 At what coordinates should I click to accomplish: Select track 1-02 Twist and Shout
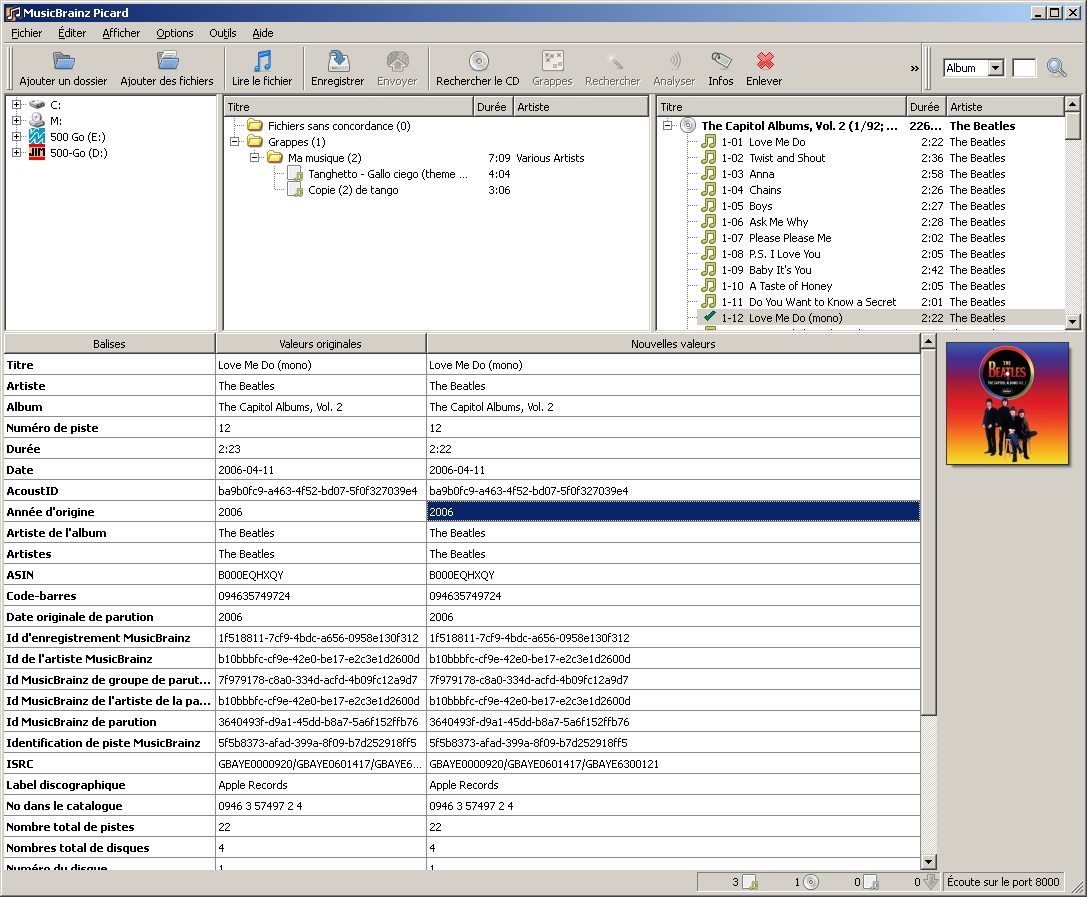point(787,157)
